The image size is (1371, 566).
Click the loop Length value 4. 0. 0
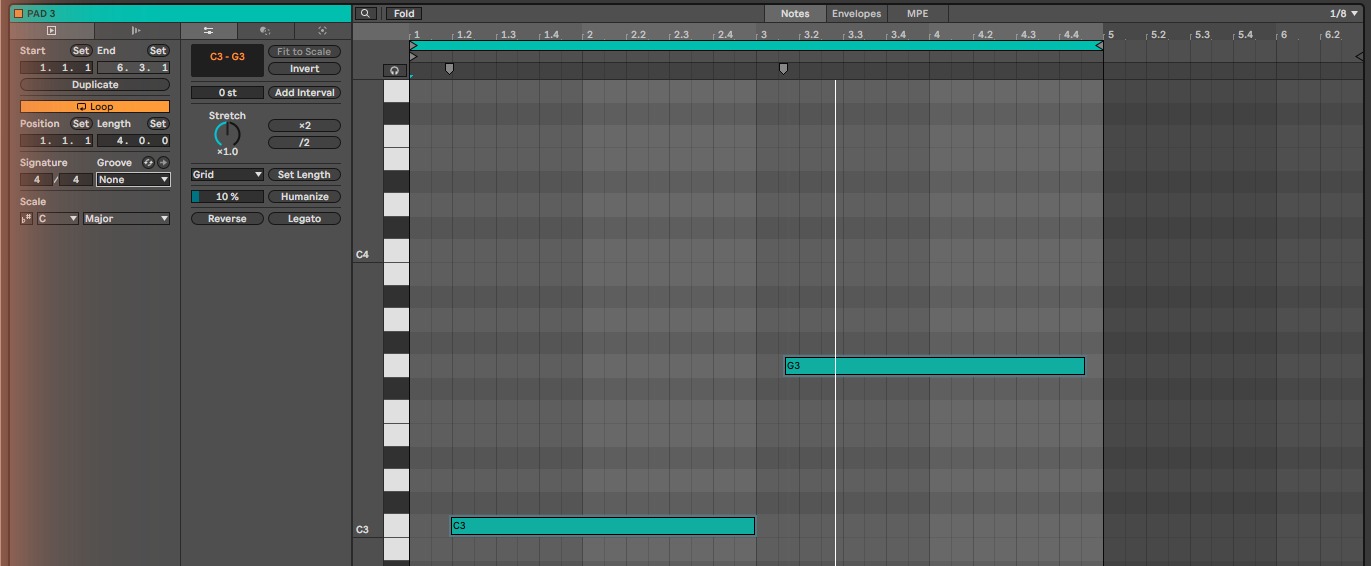133,141
